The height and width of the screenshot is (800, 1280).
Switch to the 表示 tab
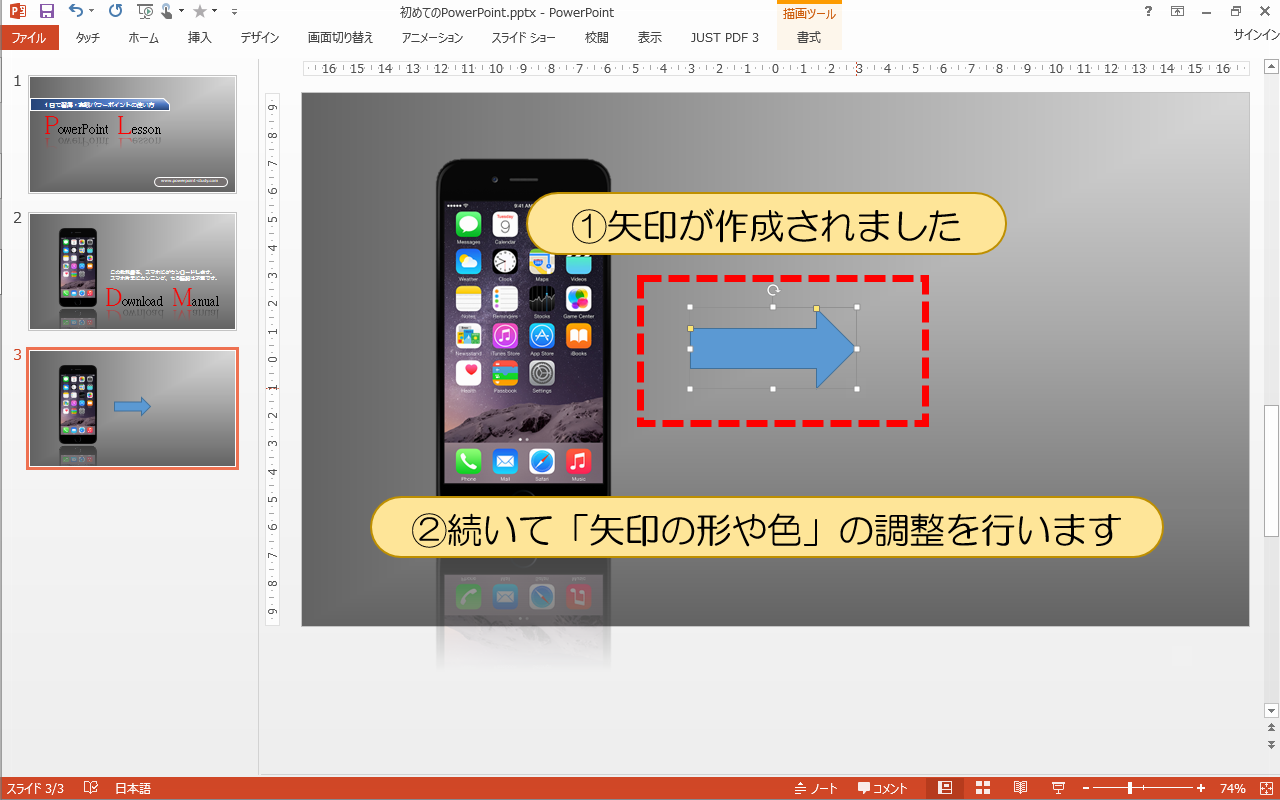(x=650, y=38)
